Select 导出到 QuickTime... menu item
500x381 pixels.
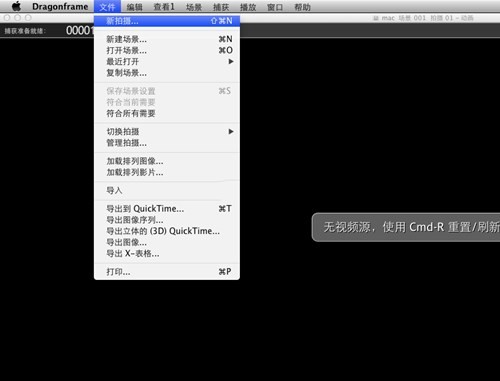tap(167, 209)
